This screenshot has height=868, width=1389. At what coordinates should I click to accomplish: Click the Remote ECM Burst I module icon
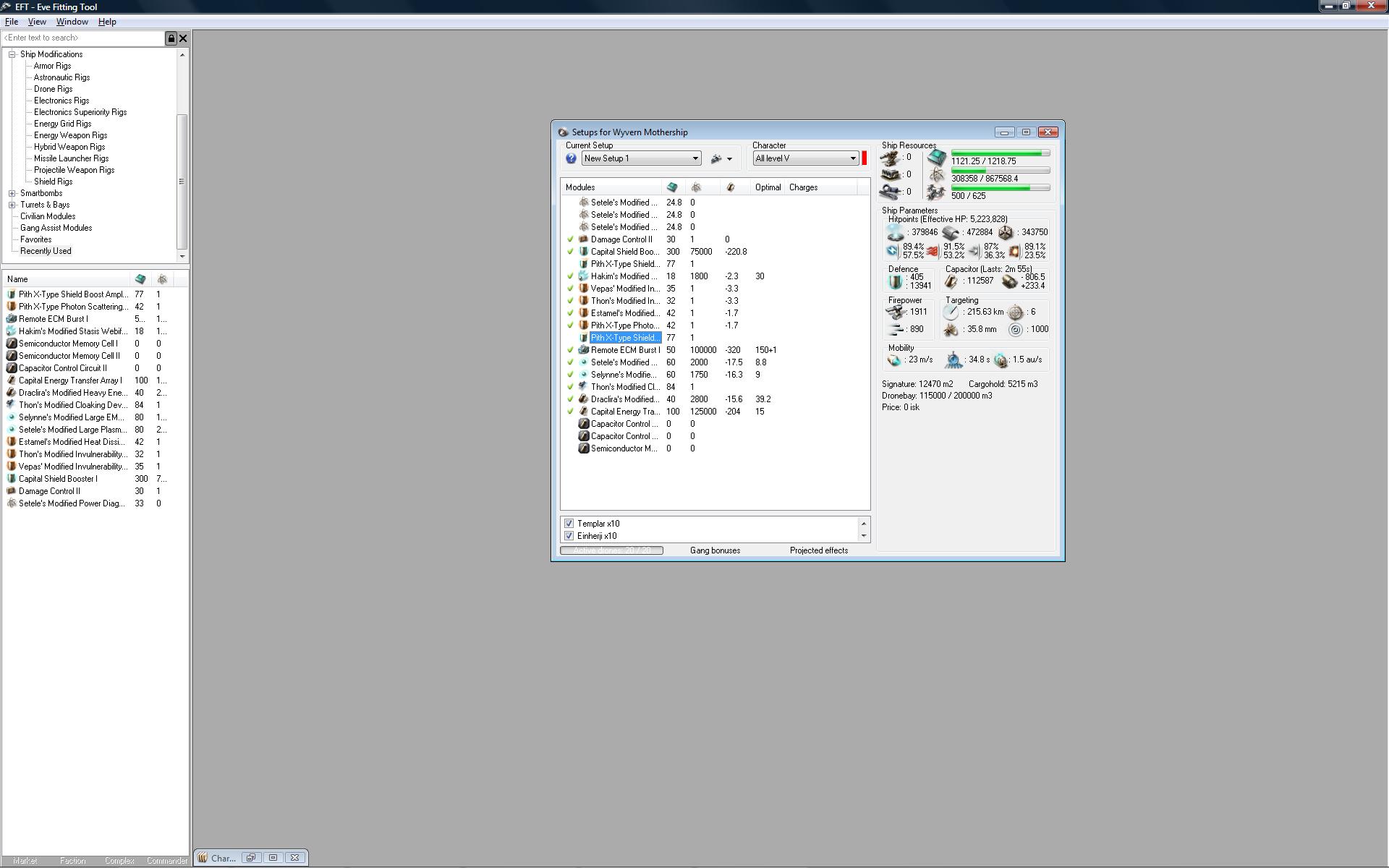[x=584, y=350]
